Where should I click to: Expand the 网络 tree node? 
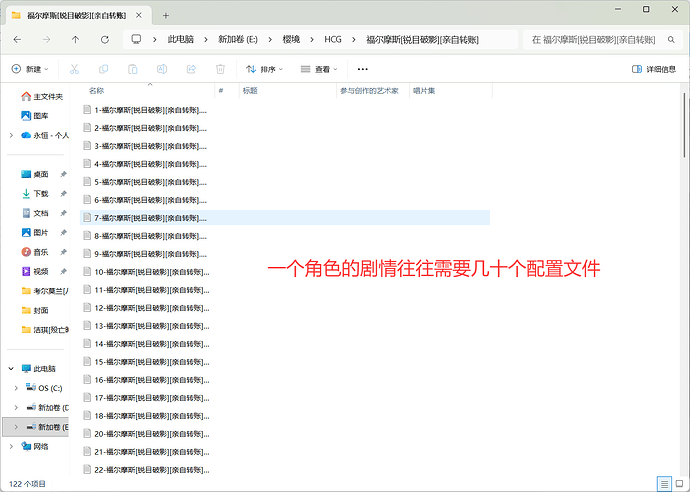(11, 447)
